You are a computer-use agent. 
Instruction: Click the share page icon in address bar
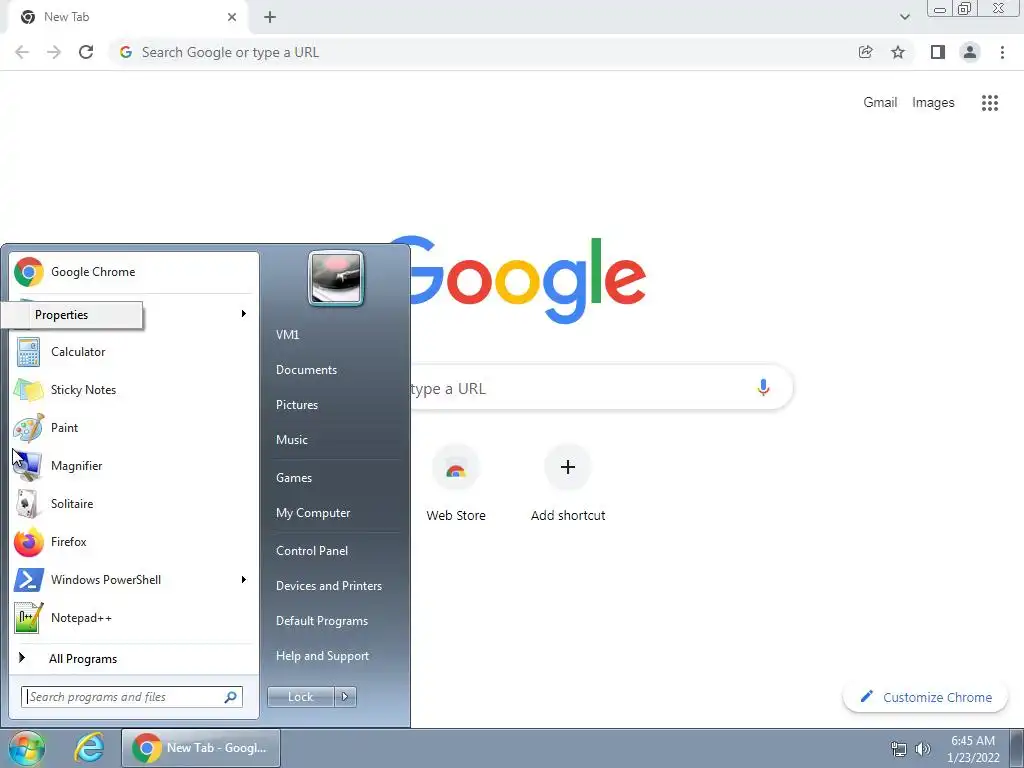click(x=866, y=52)
